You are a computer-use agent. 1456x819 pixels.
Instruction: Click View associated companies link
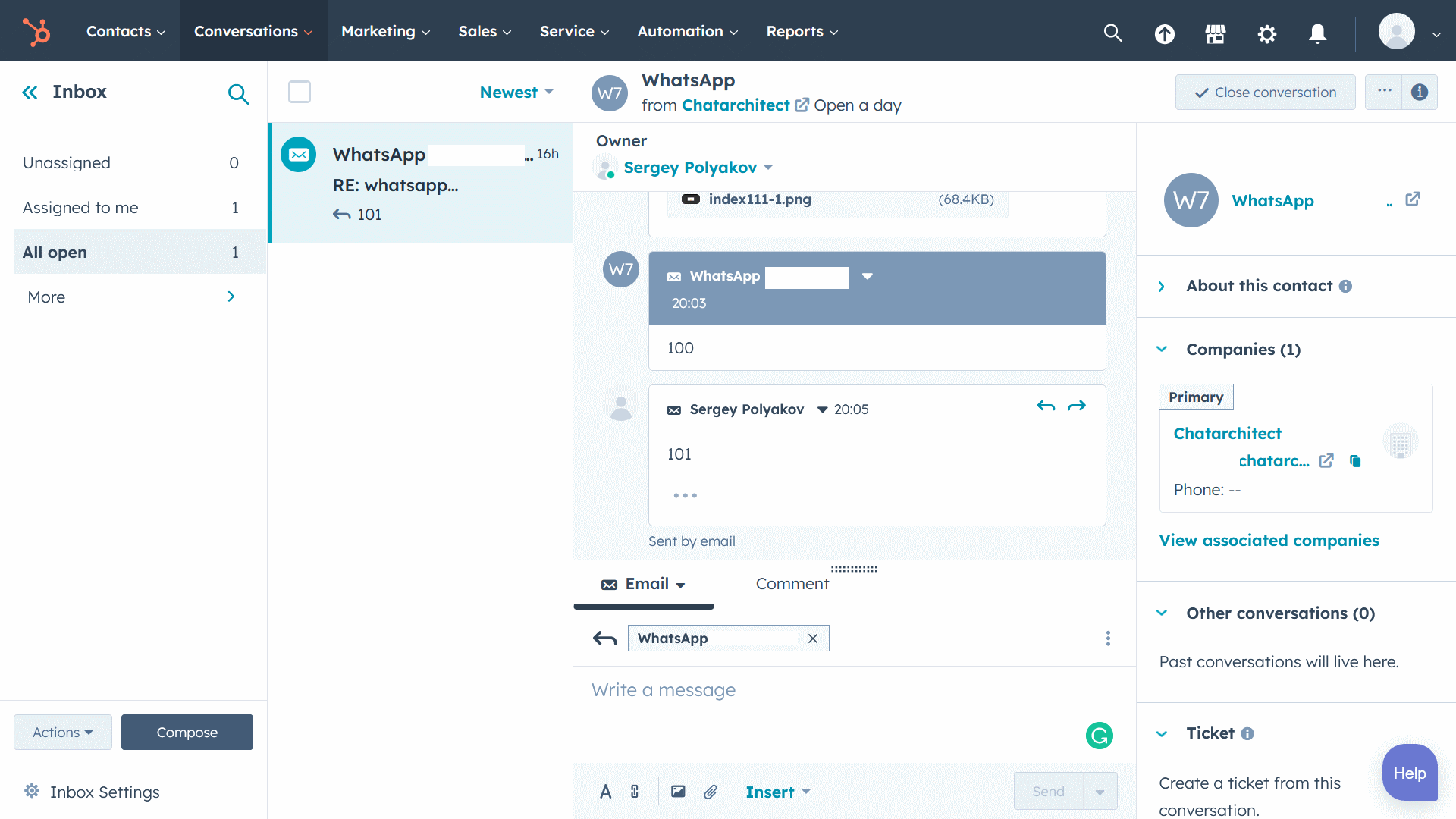click(x=1269, y=541)
